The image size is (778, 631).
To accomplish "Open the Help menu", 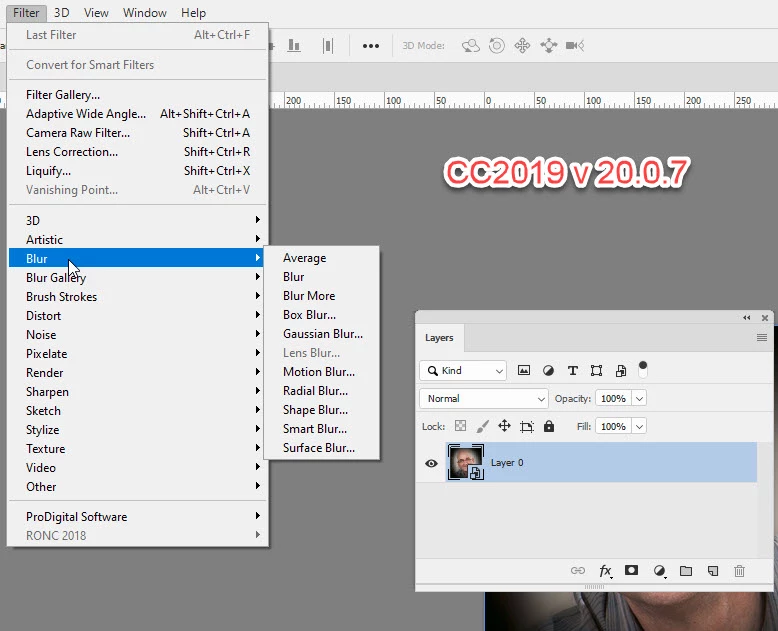I will tap(193, 12).
